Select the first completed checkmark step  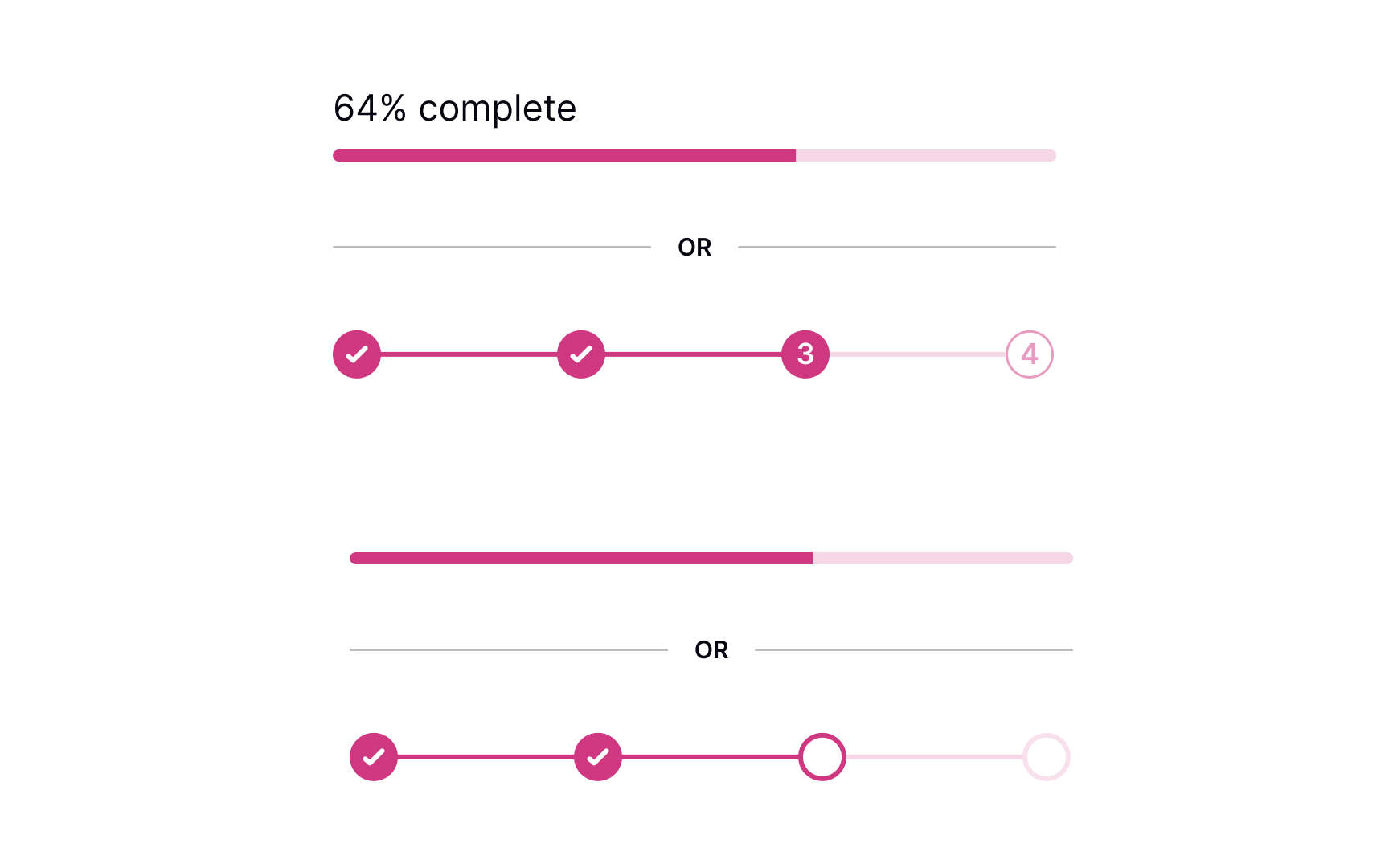point(356,354)
